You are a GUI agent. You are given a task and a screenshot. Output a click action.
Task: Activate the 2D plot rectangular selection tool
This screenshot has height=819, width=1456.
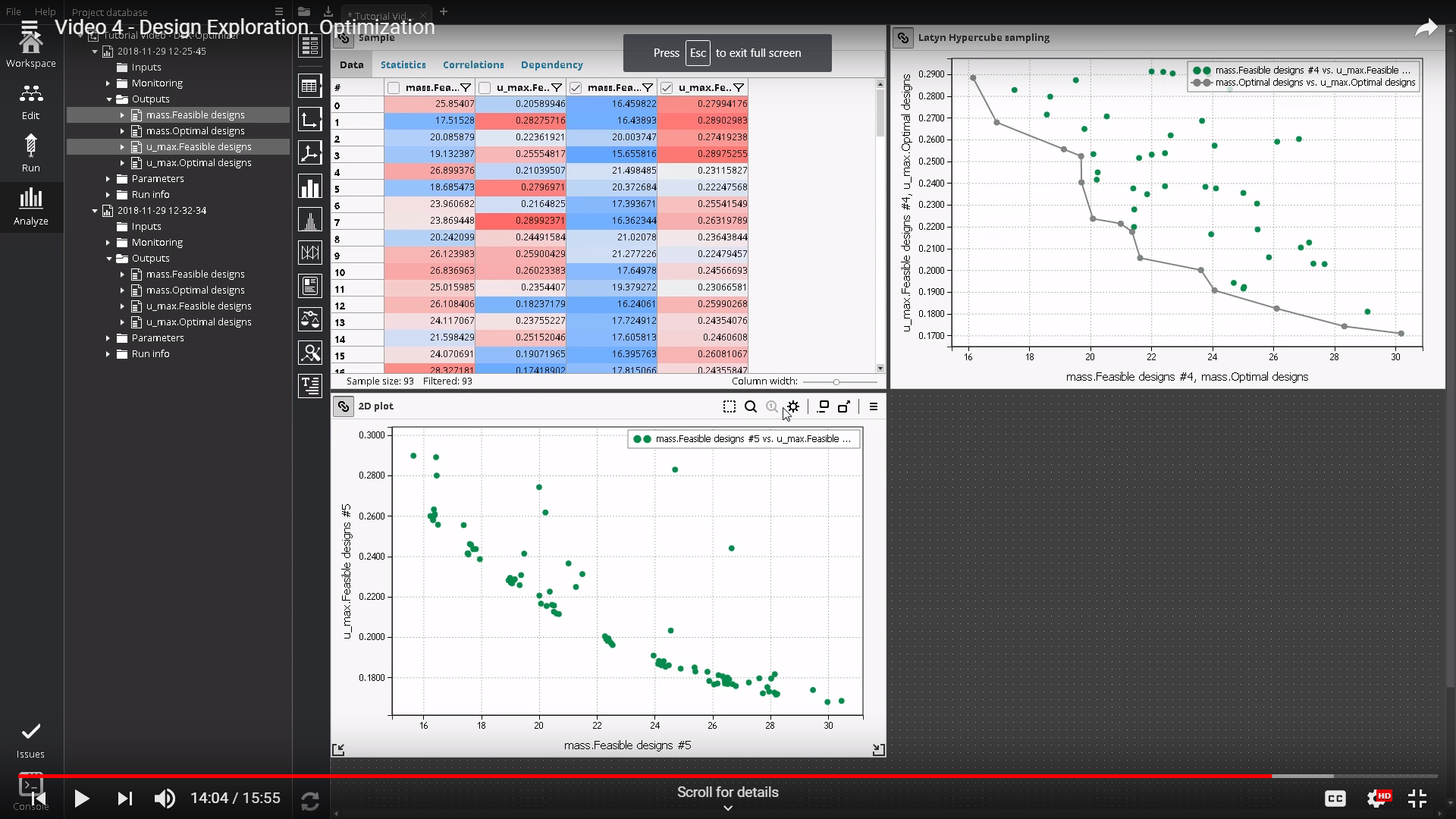[x=730, y=406]
